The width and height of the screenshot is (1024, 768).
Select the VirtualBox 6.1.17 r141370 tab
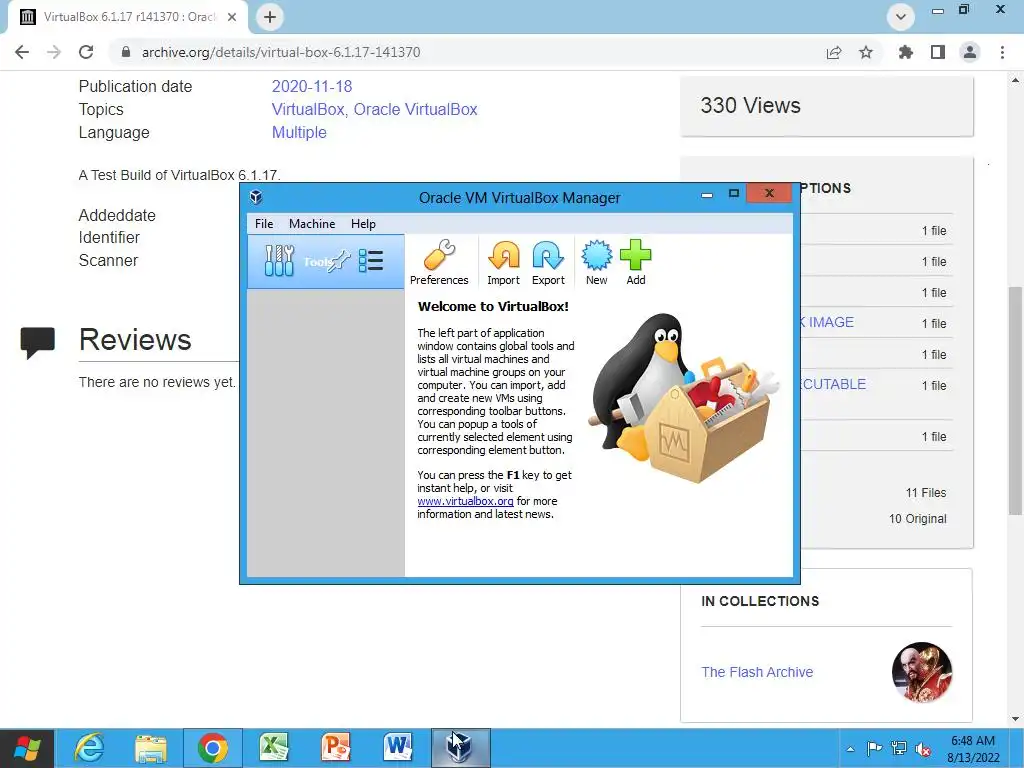tap(128, 17)
